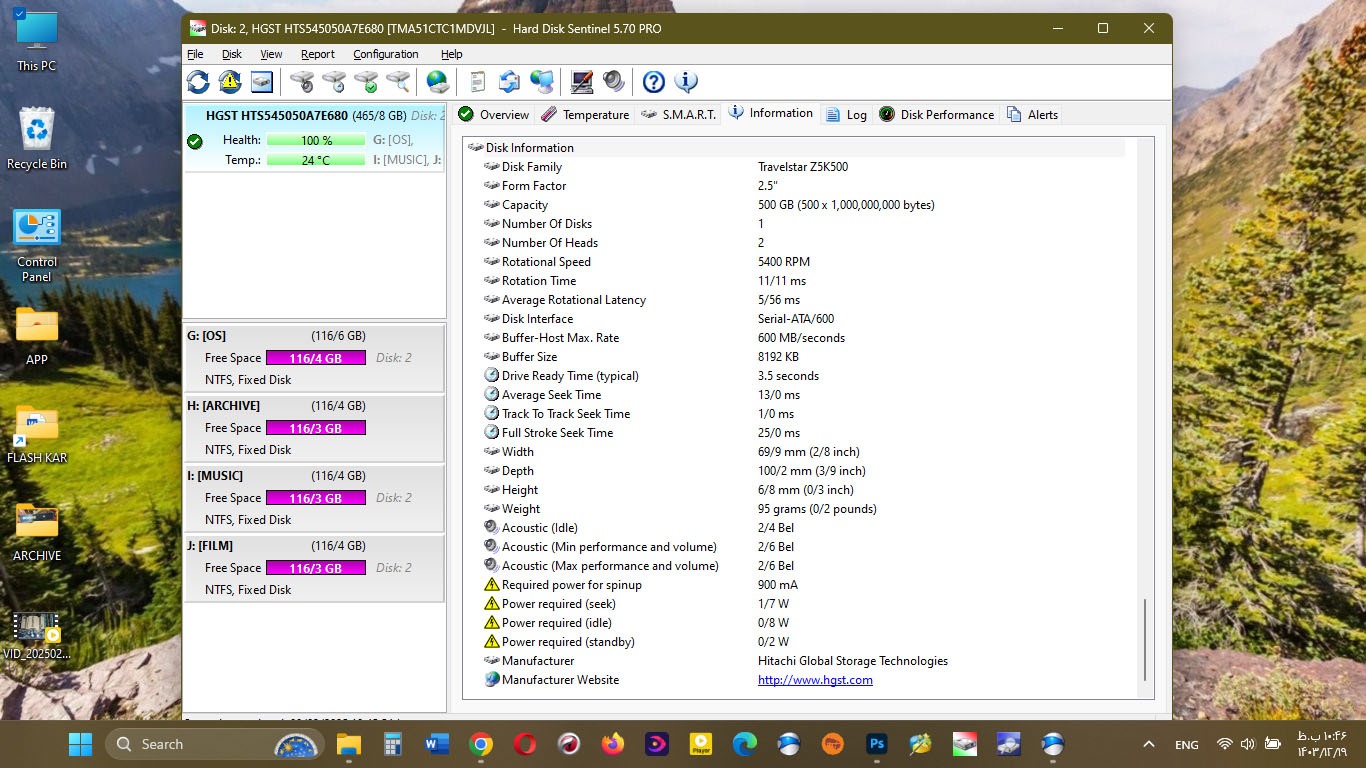1366x768 pixels.
Task: Click the Rotational Speed row
Action: [804, 262]
